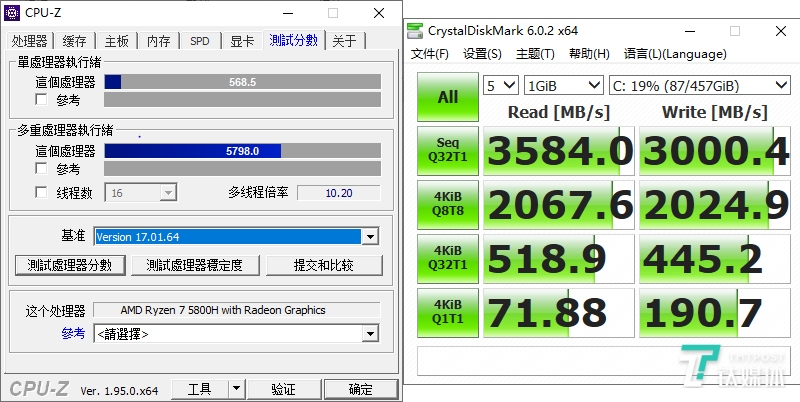This screenshot has width=800, height=402.
Task: Open the arrow dropdown beside 工具
Action: (236, 389)
